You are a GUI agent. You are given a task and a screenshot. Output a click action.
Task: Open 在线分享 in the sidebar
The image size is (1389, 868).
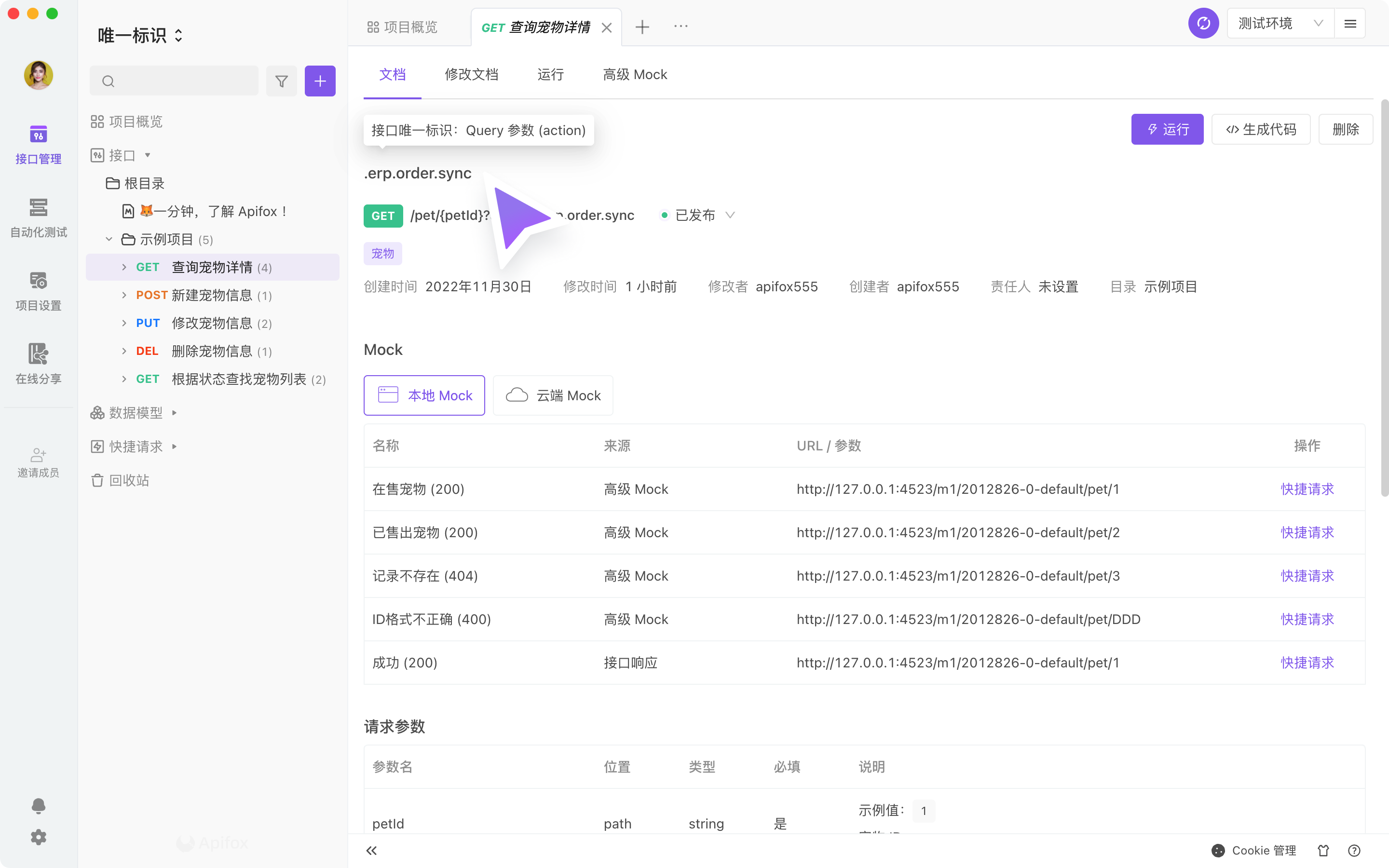[x=39, y=364]
